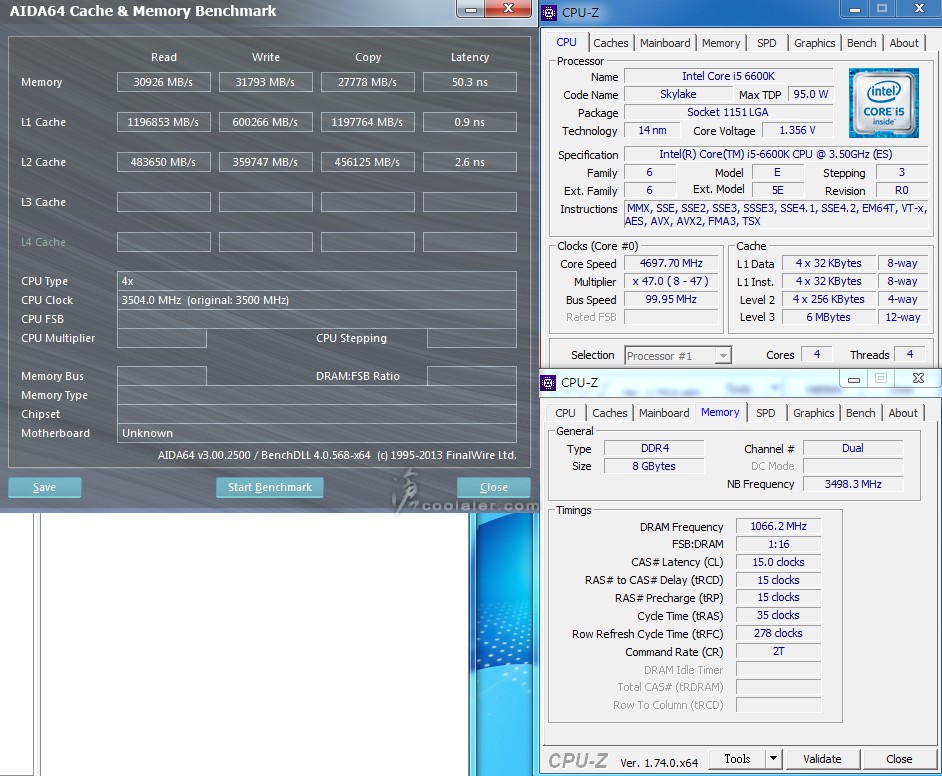Click the empty L3 Cache Read field
942x776 pixels.
coord(163,202)
